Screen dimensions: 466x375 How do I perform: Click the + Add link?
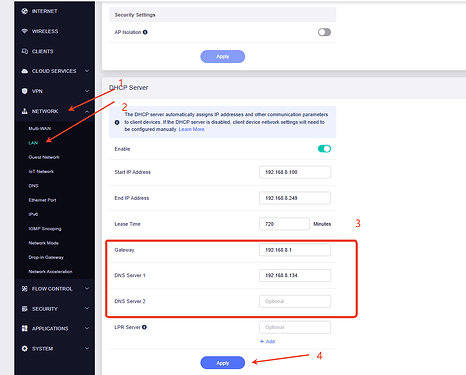click(x=267, y=341)
